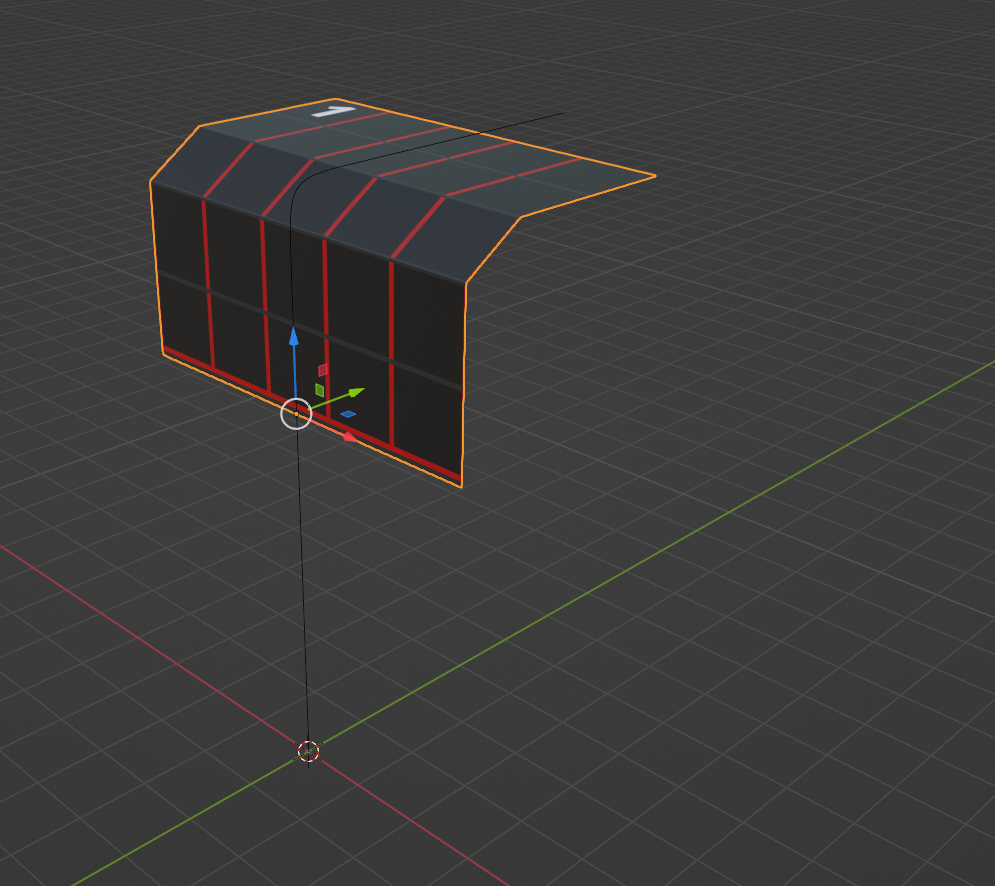Click the dark horizontal seam on front face
The width and height of the screenshot is (995, 886).
230,298
